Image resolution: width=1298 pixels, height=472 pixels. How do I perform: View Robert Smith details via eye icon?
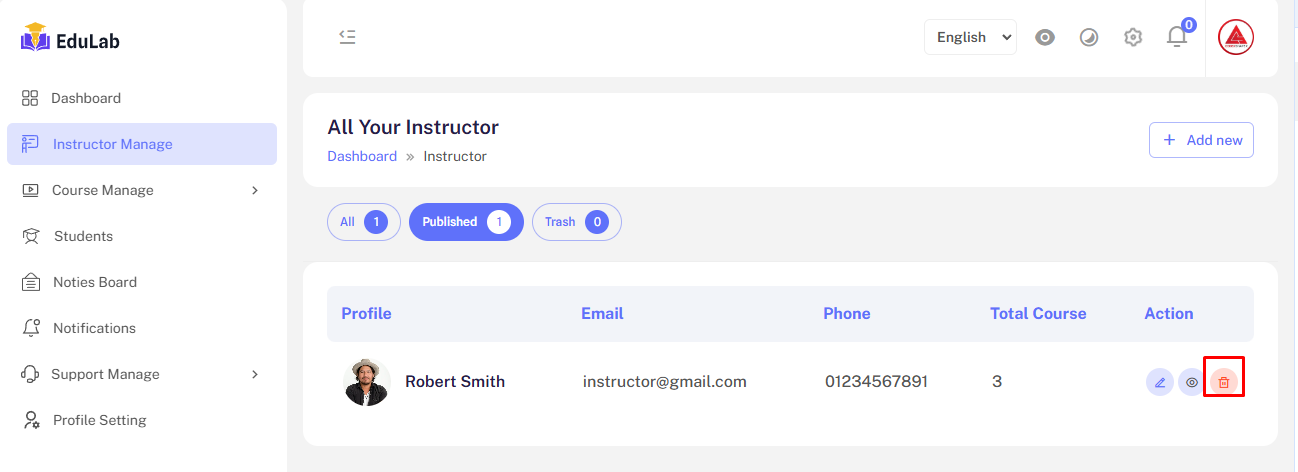coord(1191,382)
